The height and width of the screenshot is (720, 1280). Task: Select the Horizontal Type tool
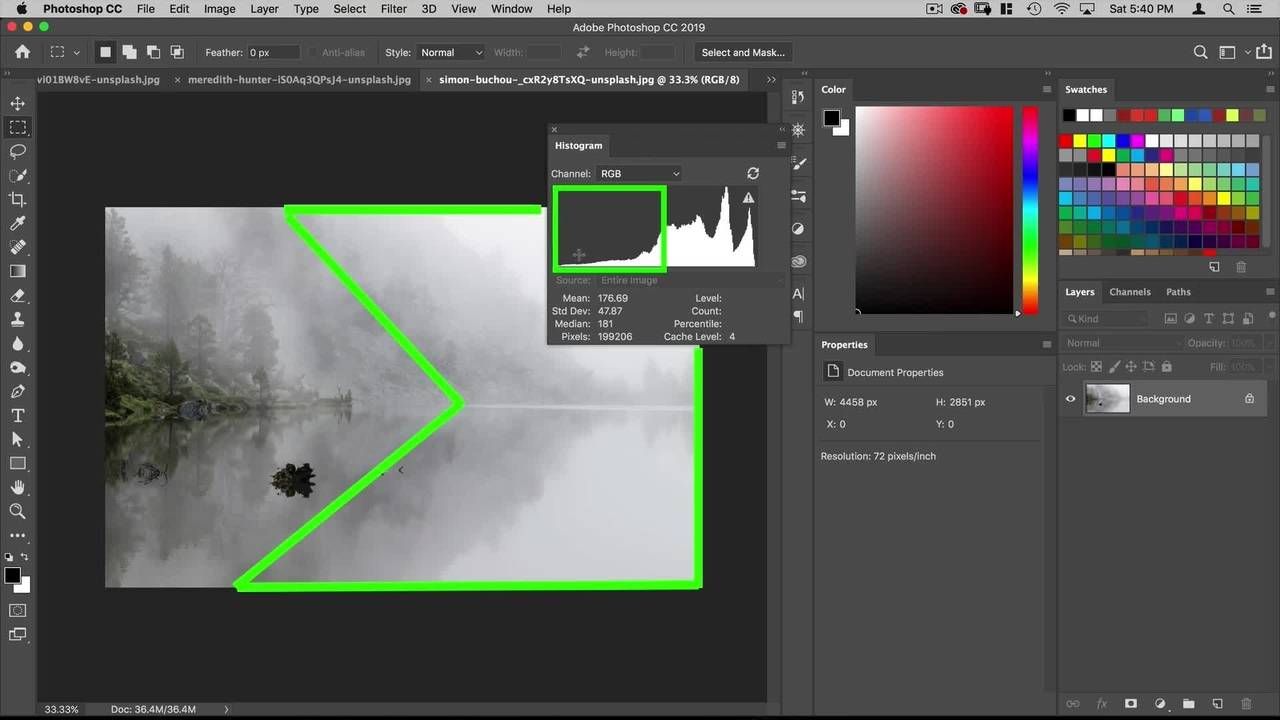point(18,415)
